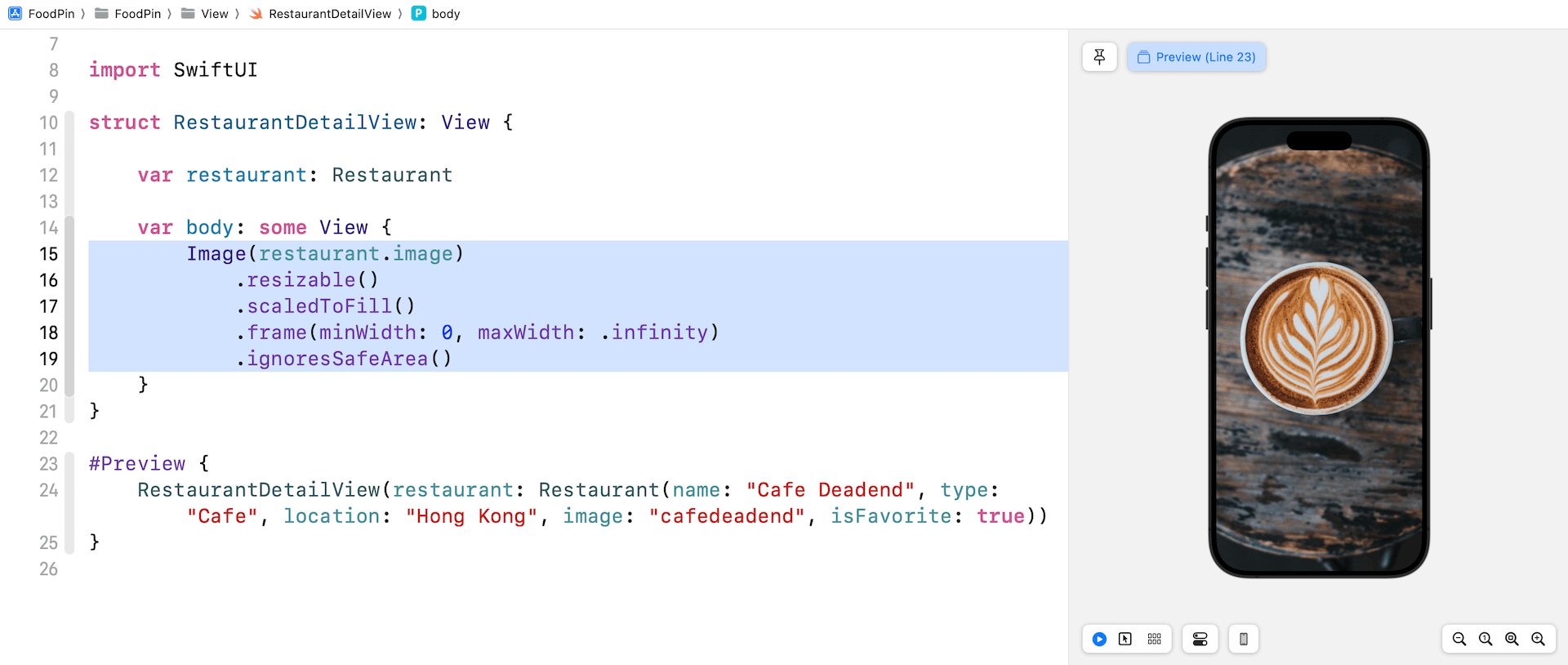Open the View folder breadcrumb
The width and height of the screenshot is (1568, 665).
(x=214, y=14)
